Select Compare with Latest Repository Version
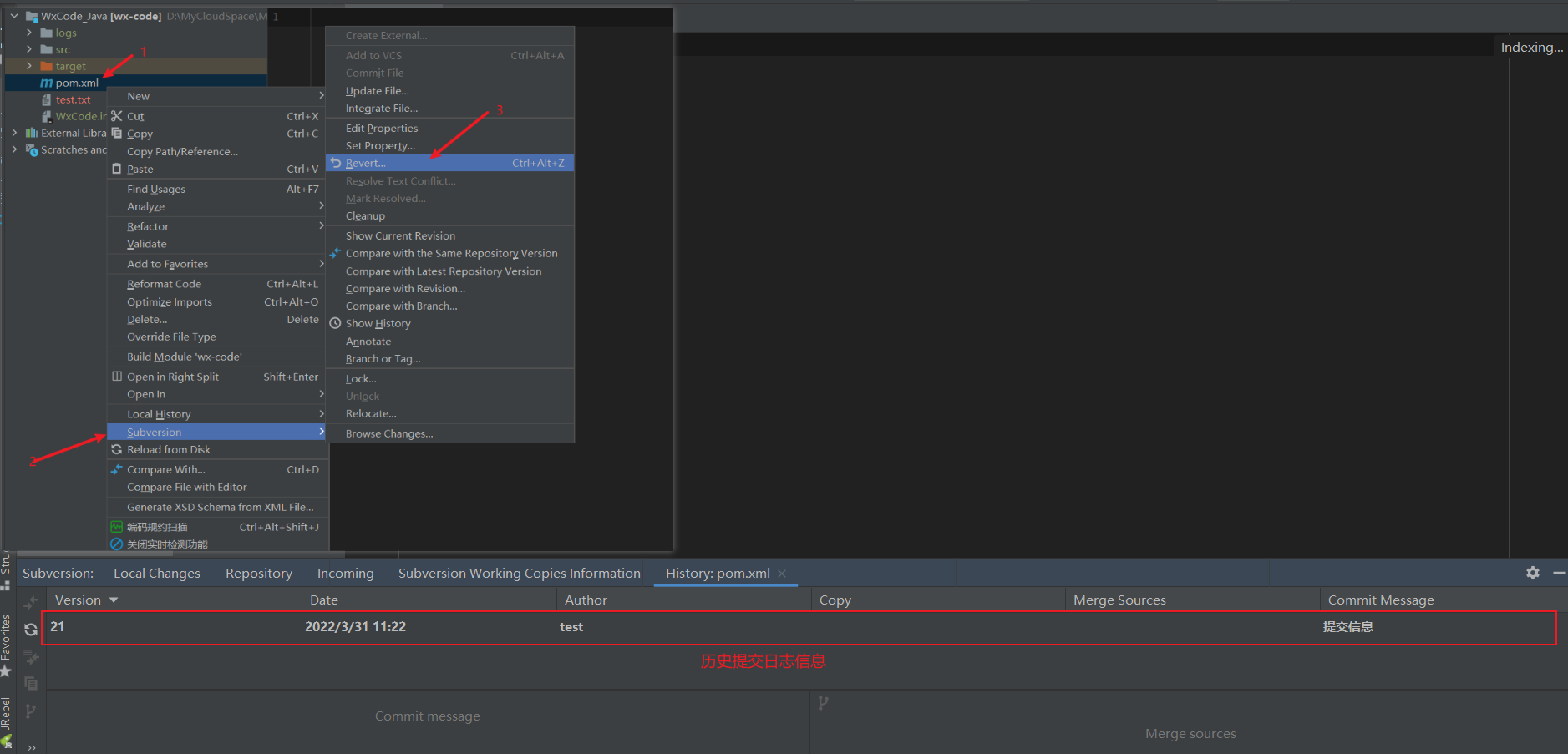Image resolution: width=1568 pixels, height=754 pixels. pos(449,271)
